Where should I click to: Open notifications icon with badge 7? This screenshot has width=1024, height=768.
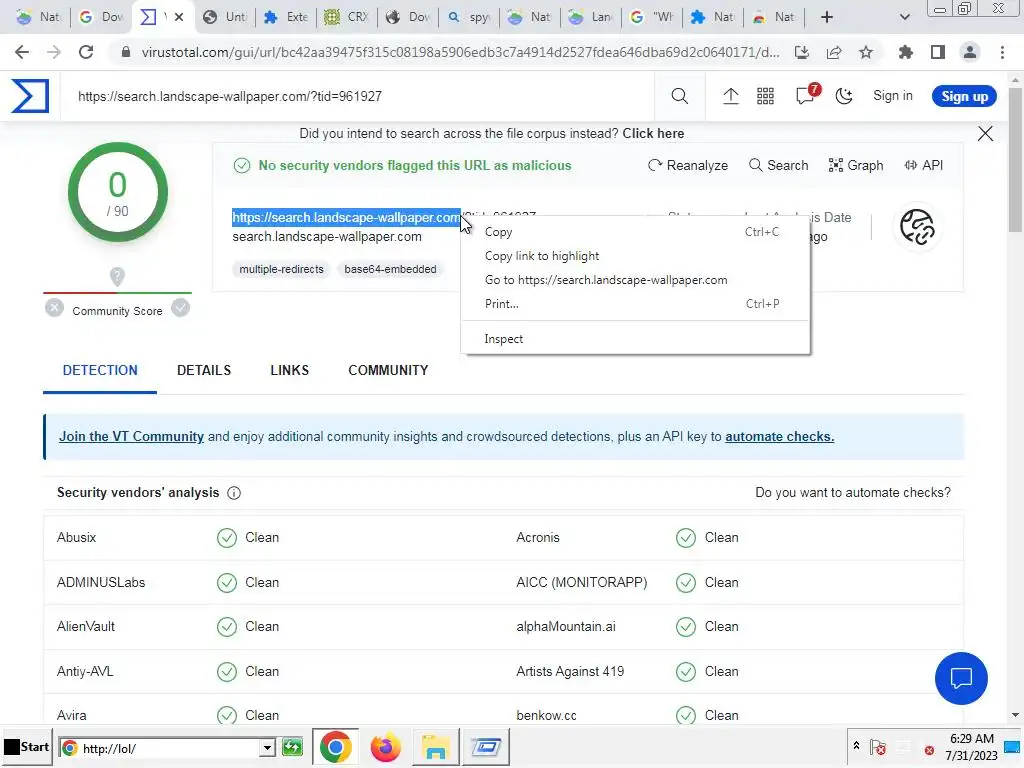pos(805,96)
